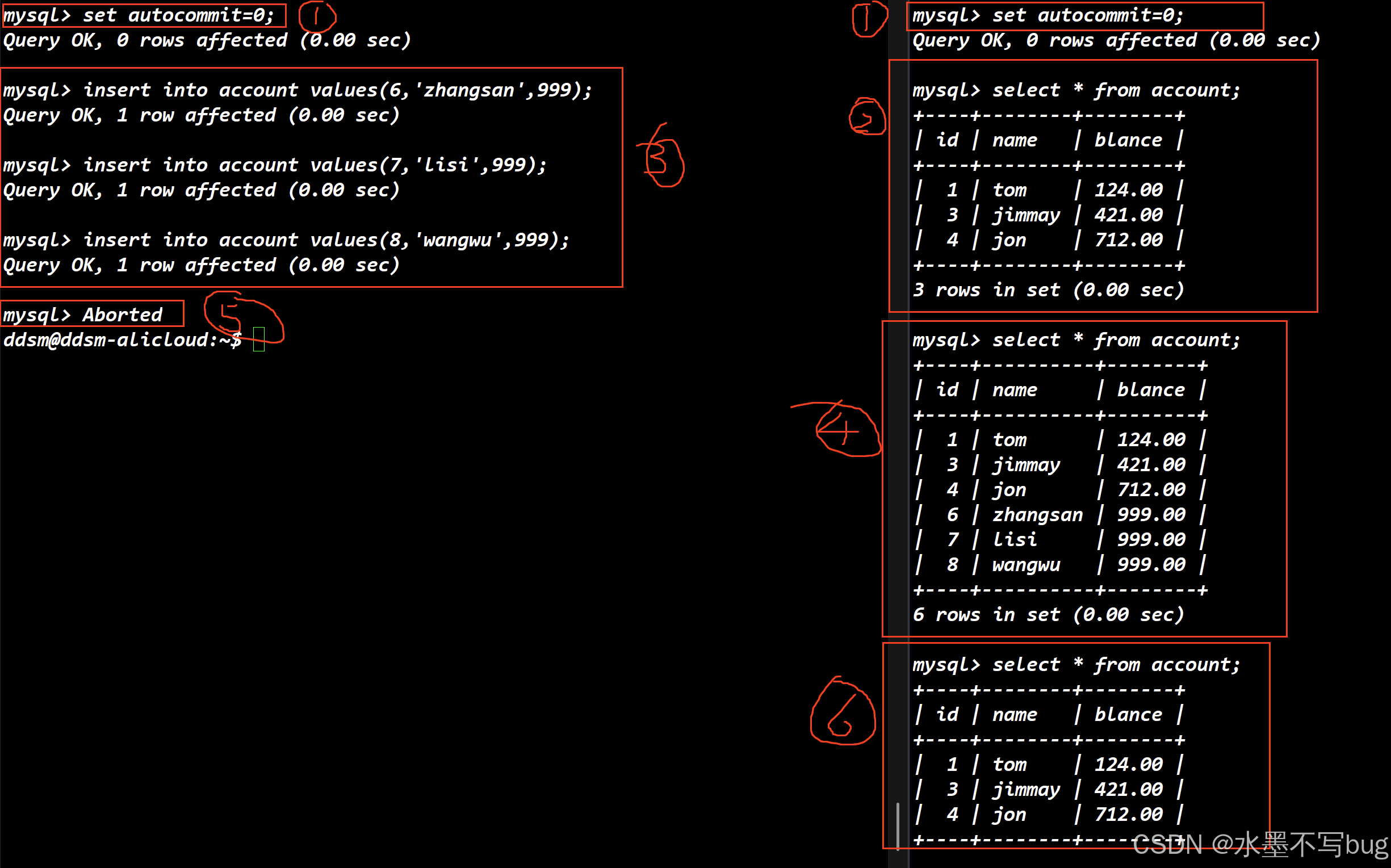The image size is (1391, 868).
Task: Click the '6 rows in set' result line
Action: pyautogui.click(x=1048, y=615)
